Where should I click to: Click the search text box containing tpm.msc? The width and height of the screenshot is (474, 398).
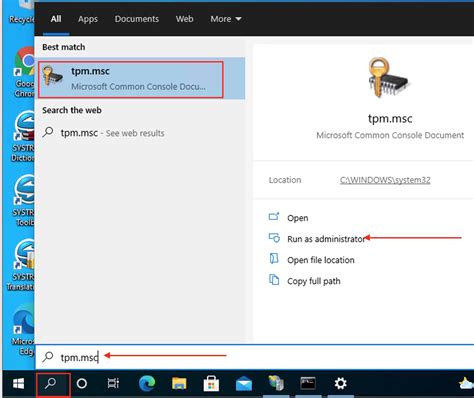tap(255, 357)
